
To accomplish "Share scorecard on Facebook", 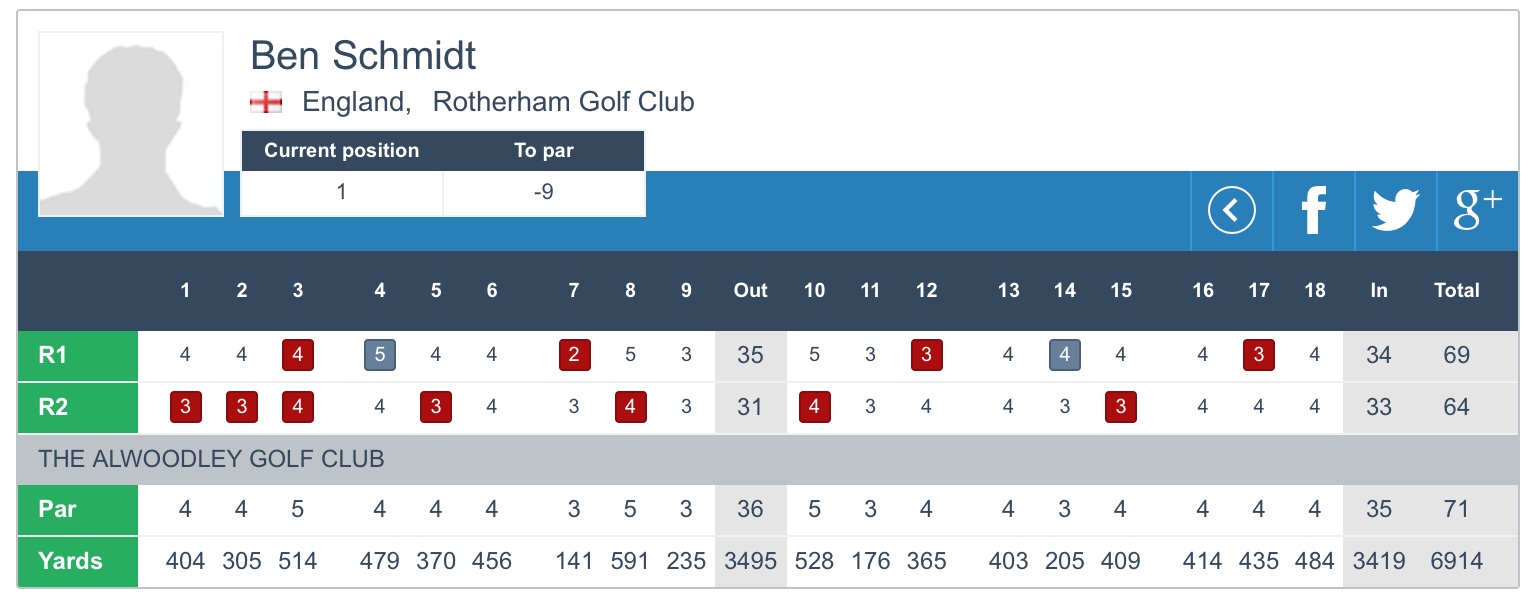I will (x=1313, y=211).
